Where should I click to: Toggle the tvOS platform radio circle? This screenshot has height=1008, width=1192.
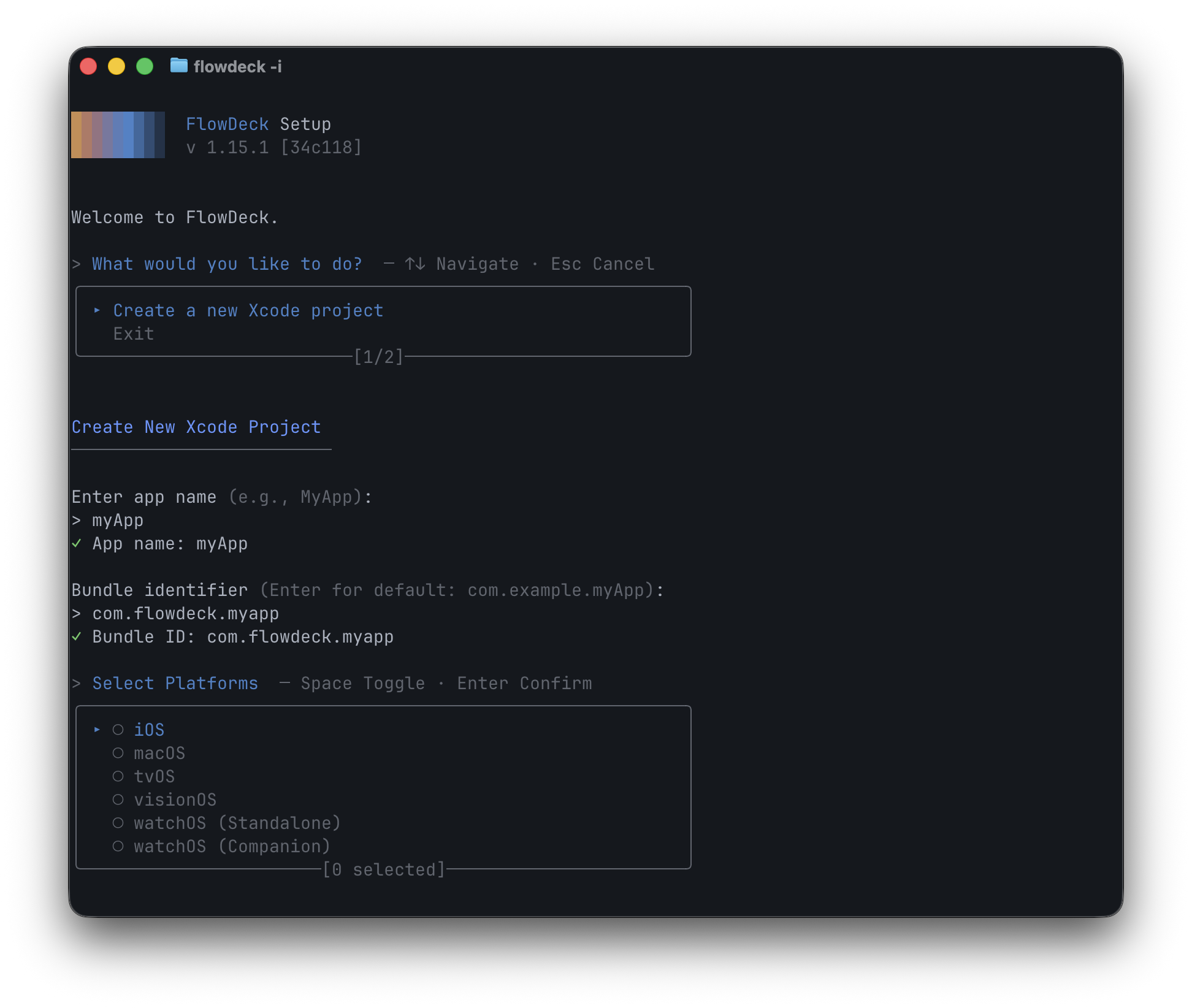click(x=118, y=776)
